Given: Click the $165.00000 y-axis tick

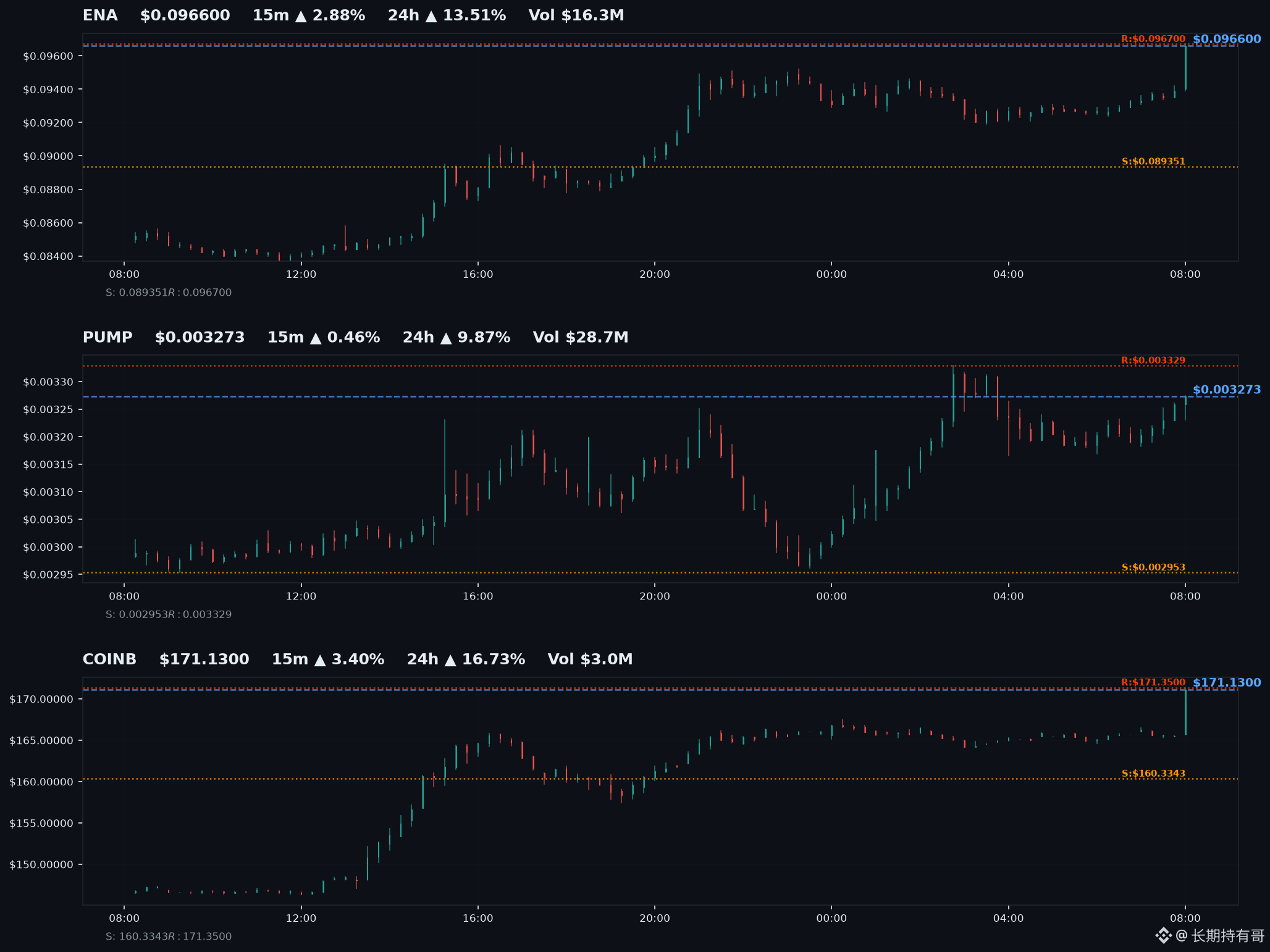Looking at the screenshot, I should point(41,741).
